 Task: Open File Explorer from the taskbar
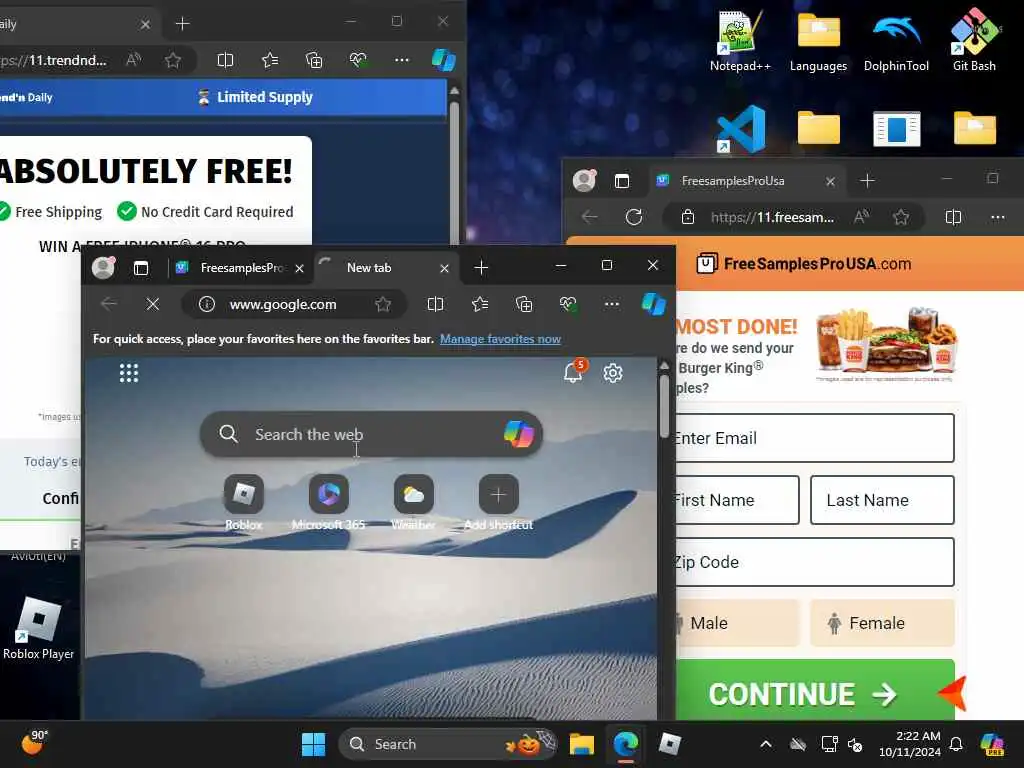581,744
